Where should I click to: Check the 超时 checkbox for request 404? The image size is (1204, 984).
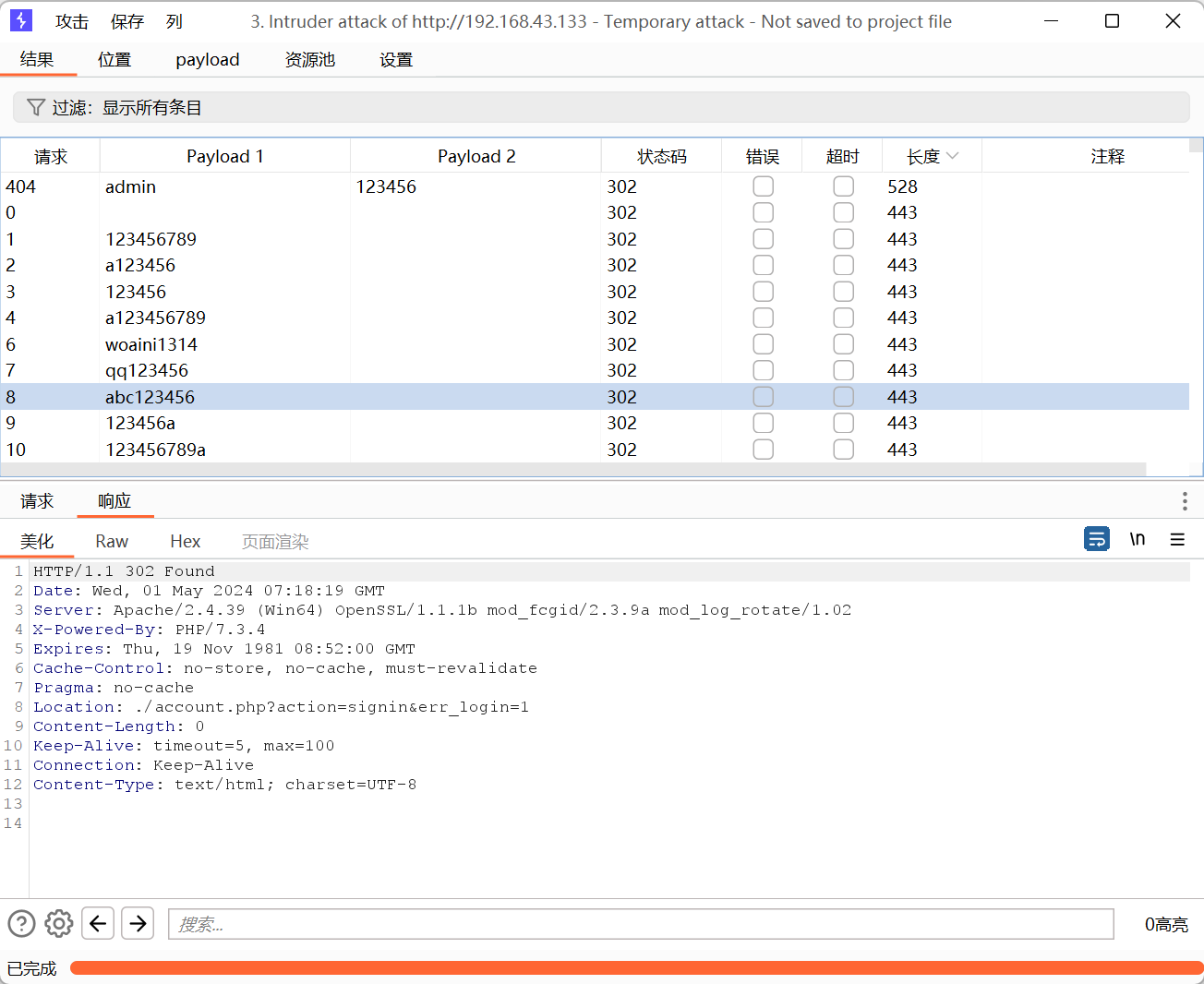click(843, 186)
